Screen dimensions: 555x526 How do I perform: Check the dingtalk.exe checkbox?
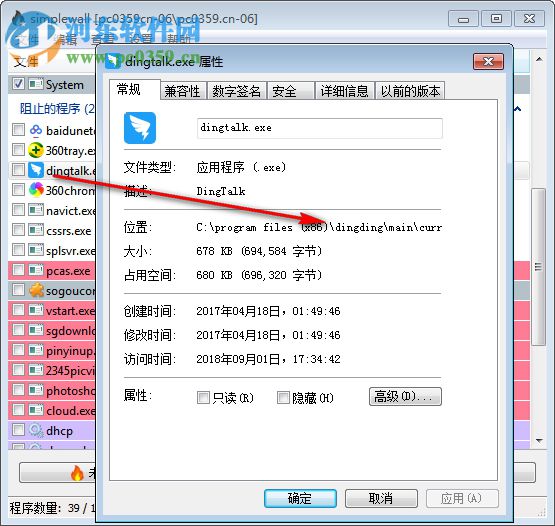click(x=18, y=170)
